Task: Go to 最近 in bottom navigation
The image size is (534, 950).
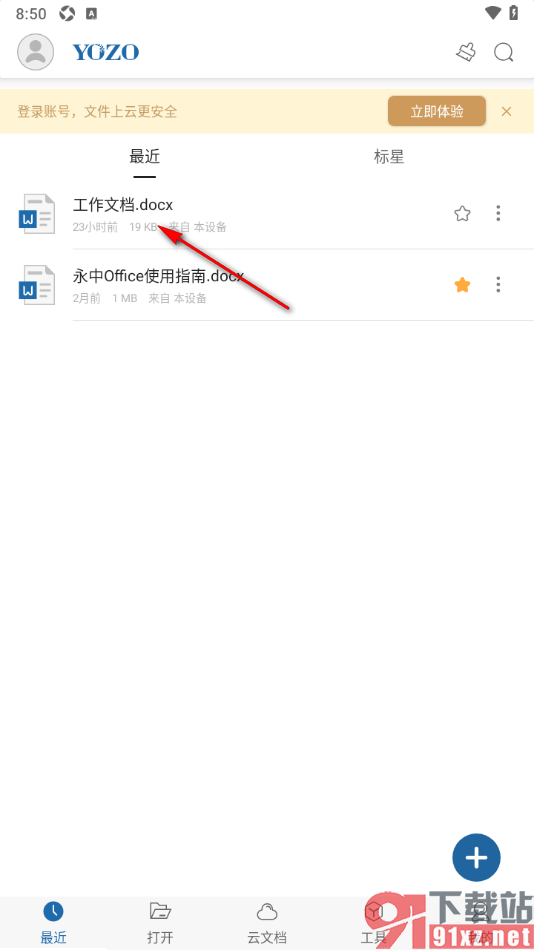Action: [x=53, y=922]
